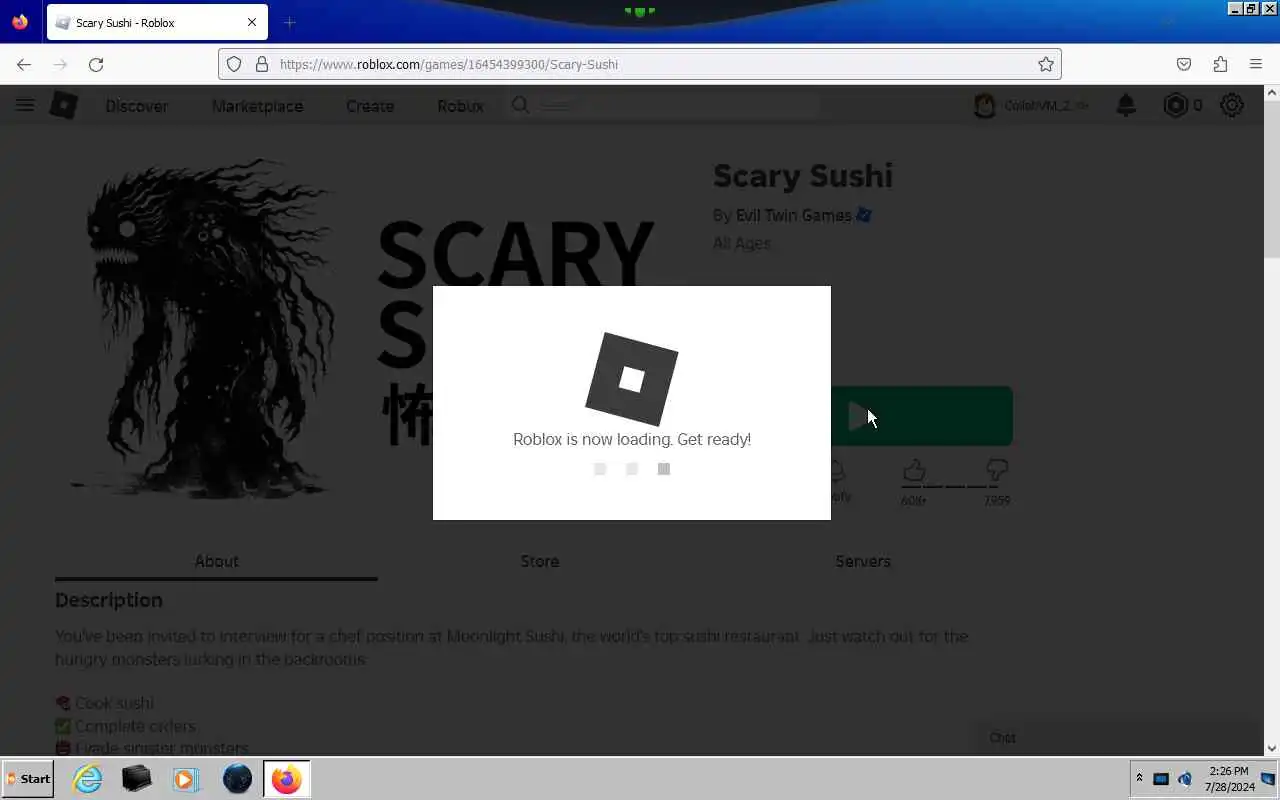Image resolution: width=1280 pixels, height=800 pixels.
Task: Reload the page in Firefox
Action: tap(96, 64)
